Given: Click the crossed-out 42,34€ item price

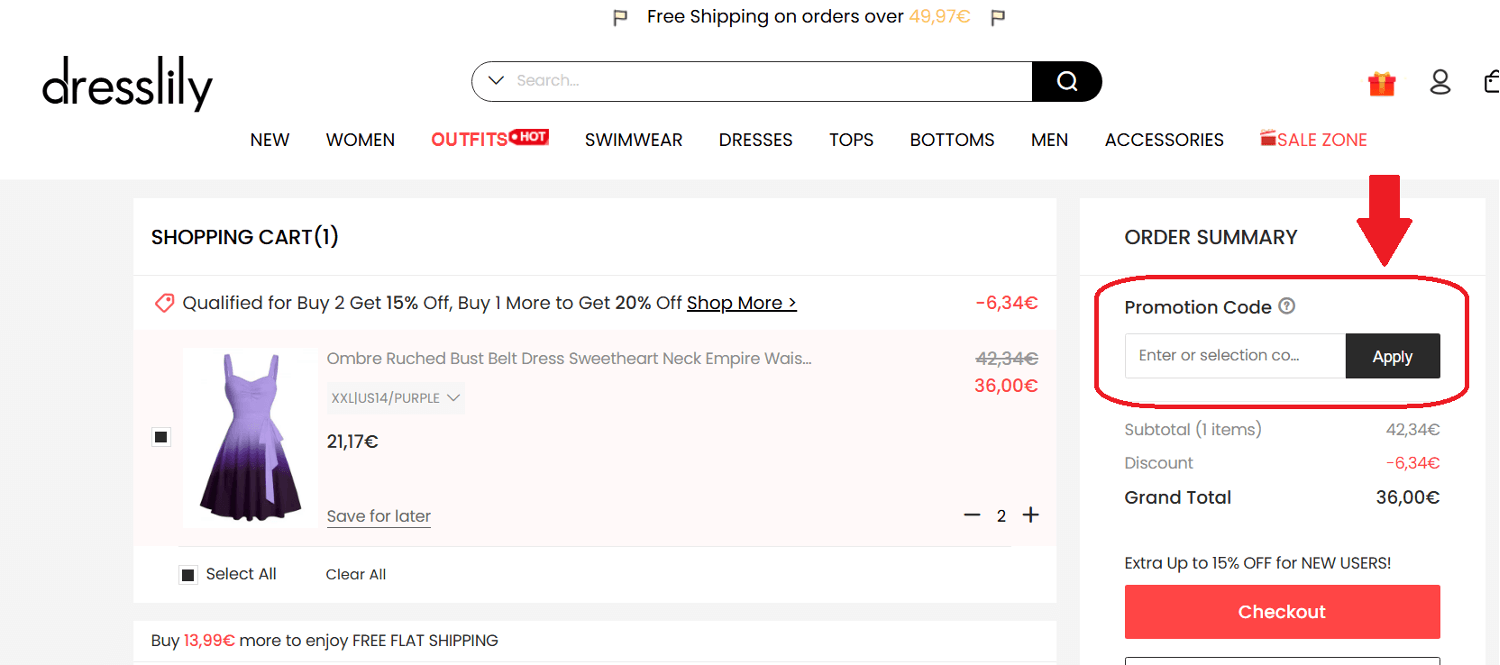Looking at the screenshot, I should pos(1006,358).
